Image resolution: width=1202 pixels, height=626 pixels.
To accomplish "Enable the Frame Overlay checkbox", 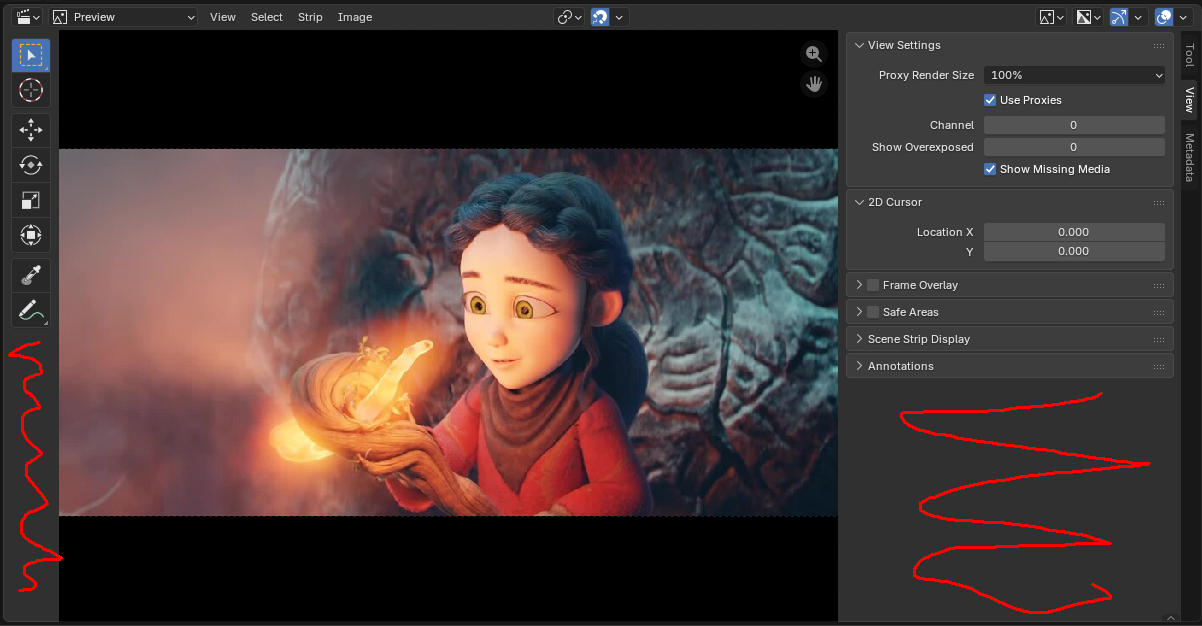I will 873,285.
